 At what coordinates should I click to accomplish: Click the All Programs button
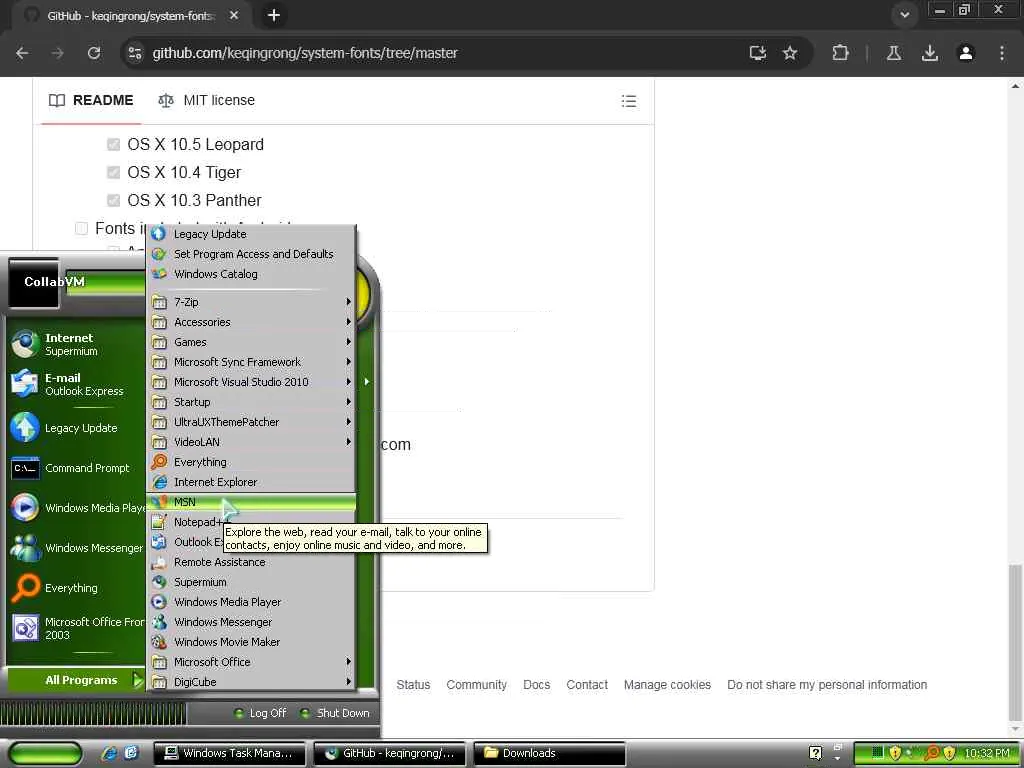(75, 680)
